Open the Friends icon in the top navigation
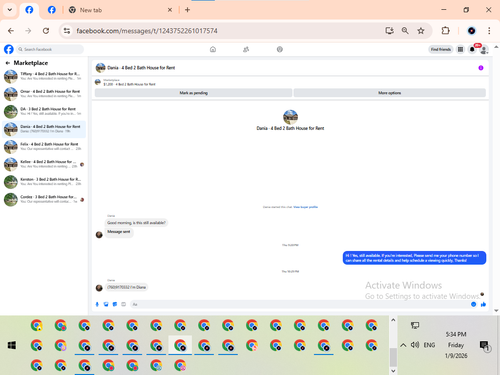 tap(246, 49)
